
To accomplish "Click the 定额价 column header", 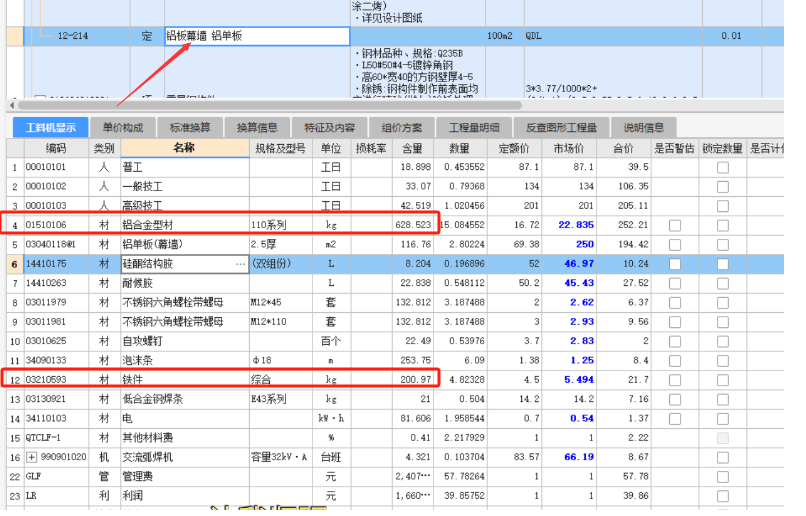I will point(514,148).
